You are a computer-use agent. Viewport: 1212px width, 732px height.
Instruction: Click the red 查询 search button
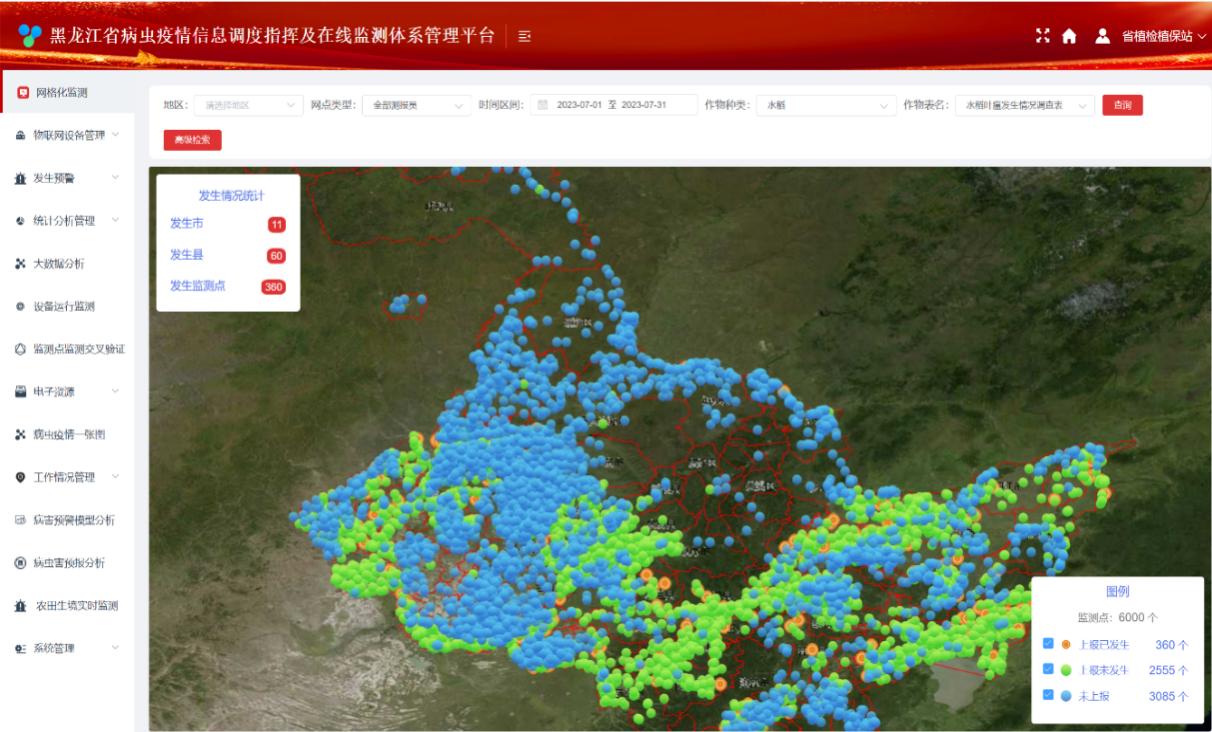coord(1122,104)
